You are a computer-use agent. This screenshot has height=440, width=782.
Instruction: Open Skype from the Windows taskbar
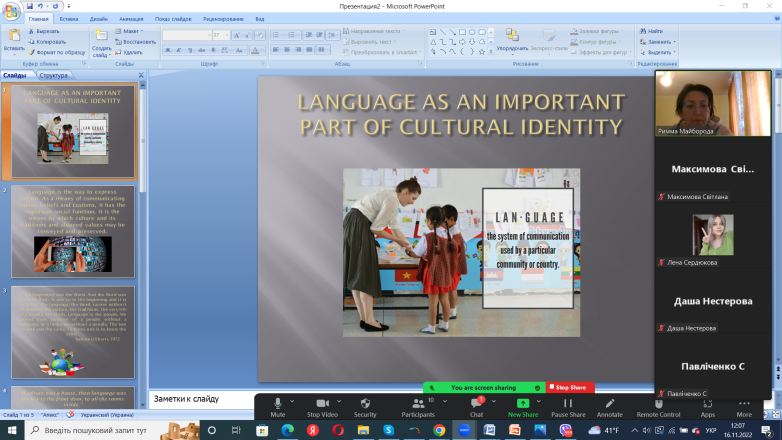pyautogui.click(x=389, y=430)
